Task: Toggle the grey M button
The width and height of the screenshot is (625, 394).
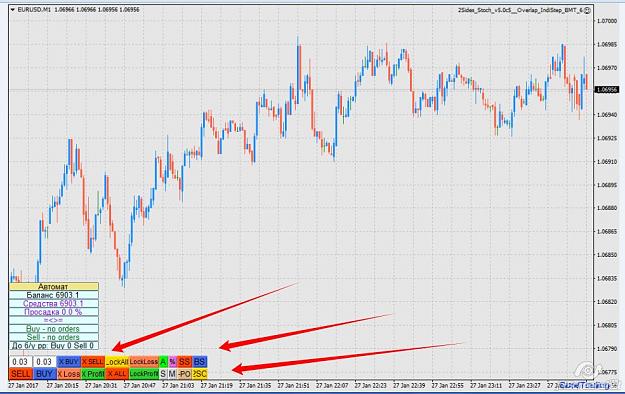Action: pos(172,374)
